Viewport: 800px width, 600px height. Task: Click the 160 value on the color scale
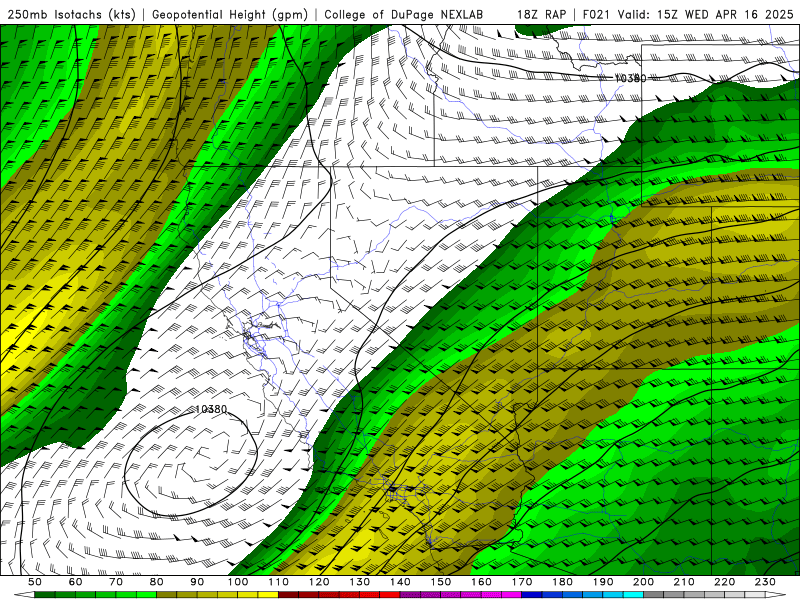pos(481,582)
